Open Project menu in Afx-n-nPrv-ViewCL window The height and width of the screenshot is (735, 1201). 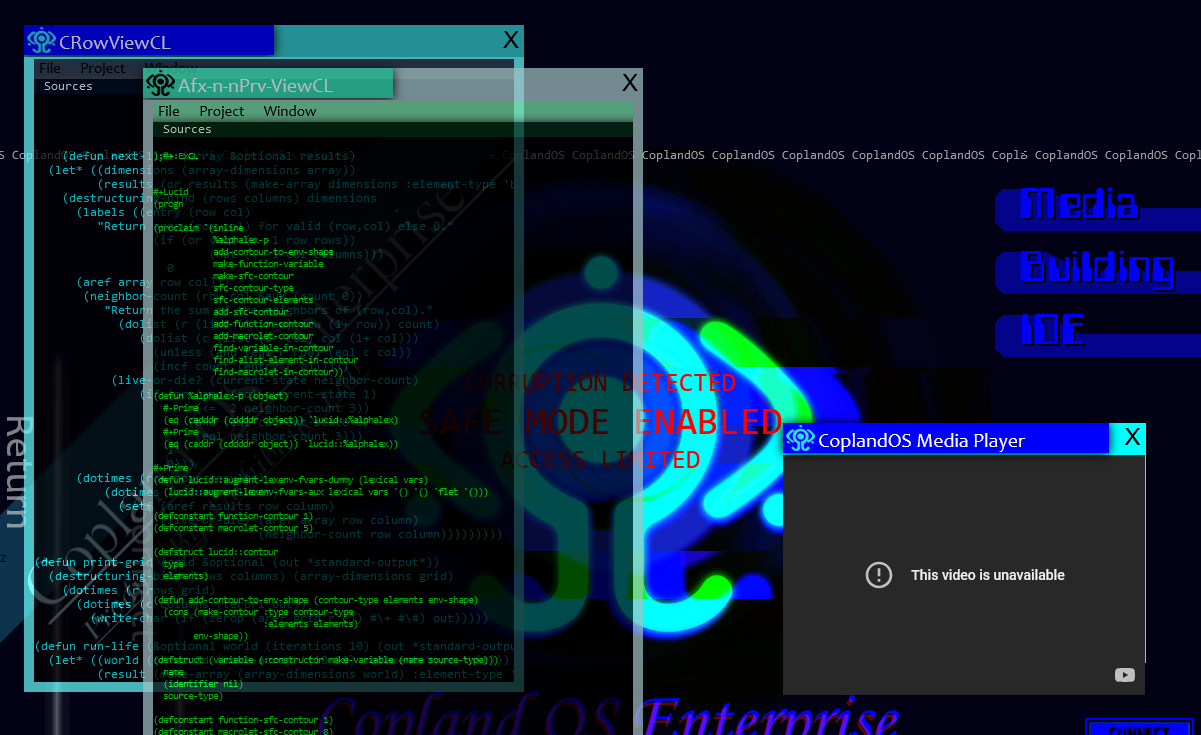coord(222,111)
